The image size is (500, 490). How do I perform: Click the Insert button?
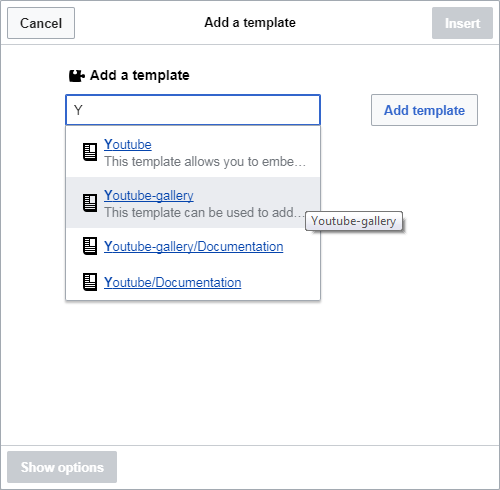[x=462, y=23]
